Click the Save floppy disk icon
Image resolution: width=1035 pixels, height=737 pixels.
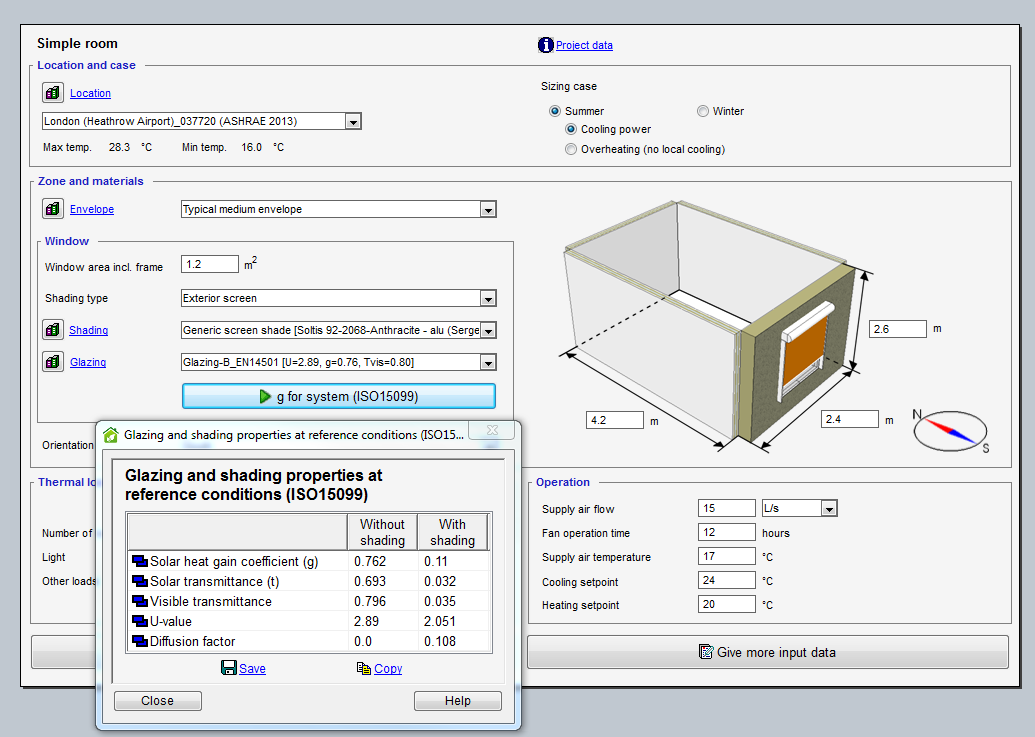(229, 668)
